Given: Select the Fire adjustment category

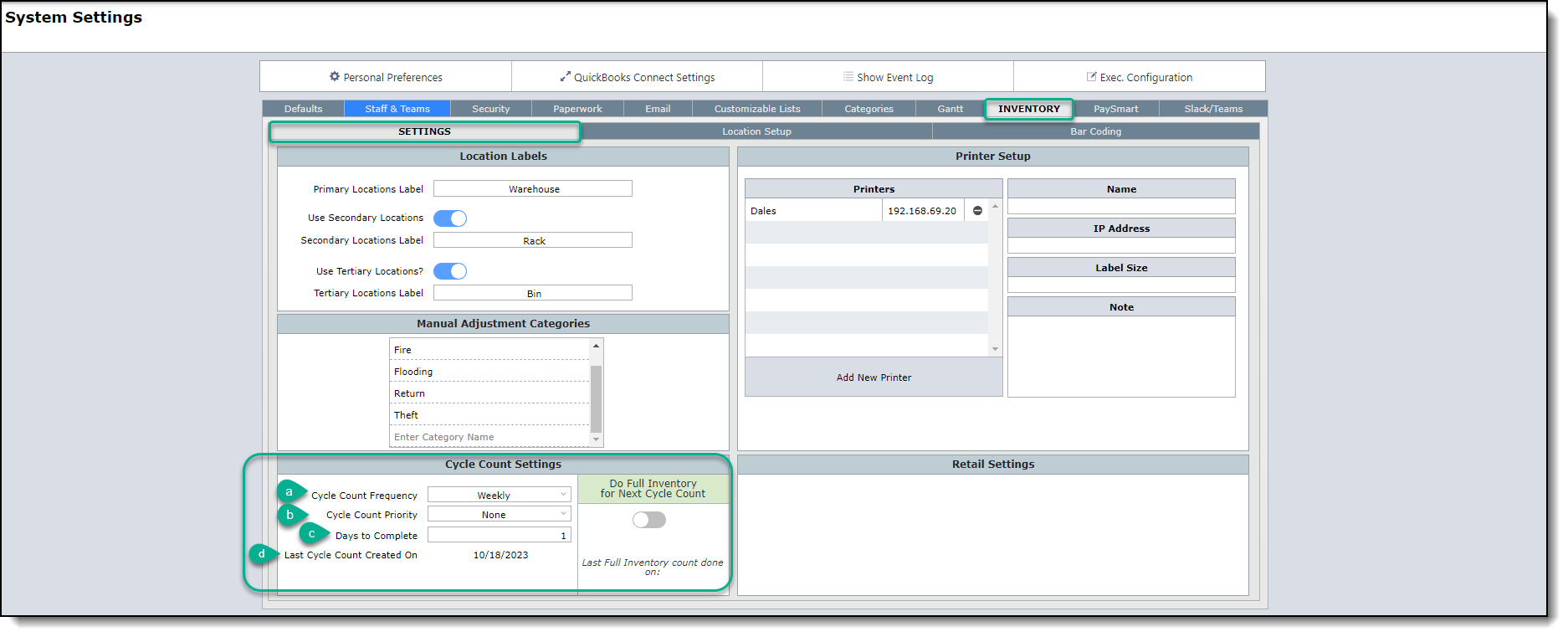Looking at the screenshot, I should 489,350.
